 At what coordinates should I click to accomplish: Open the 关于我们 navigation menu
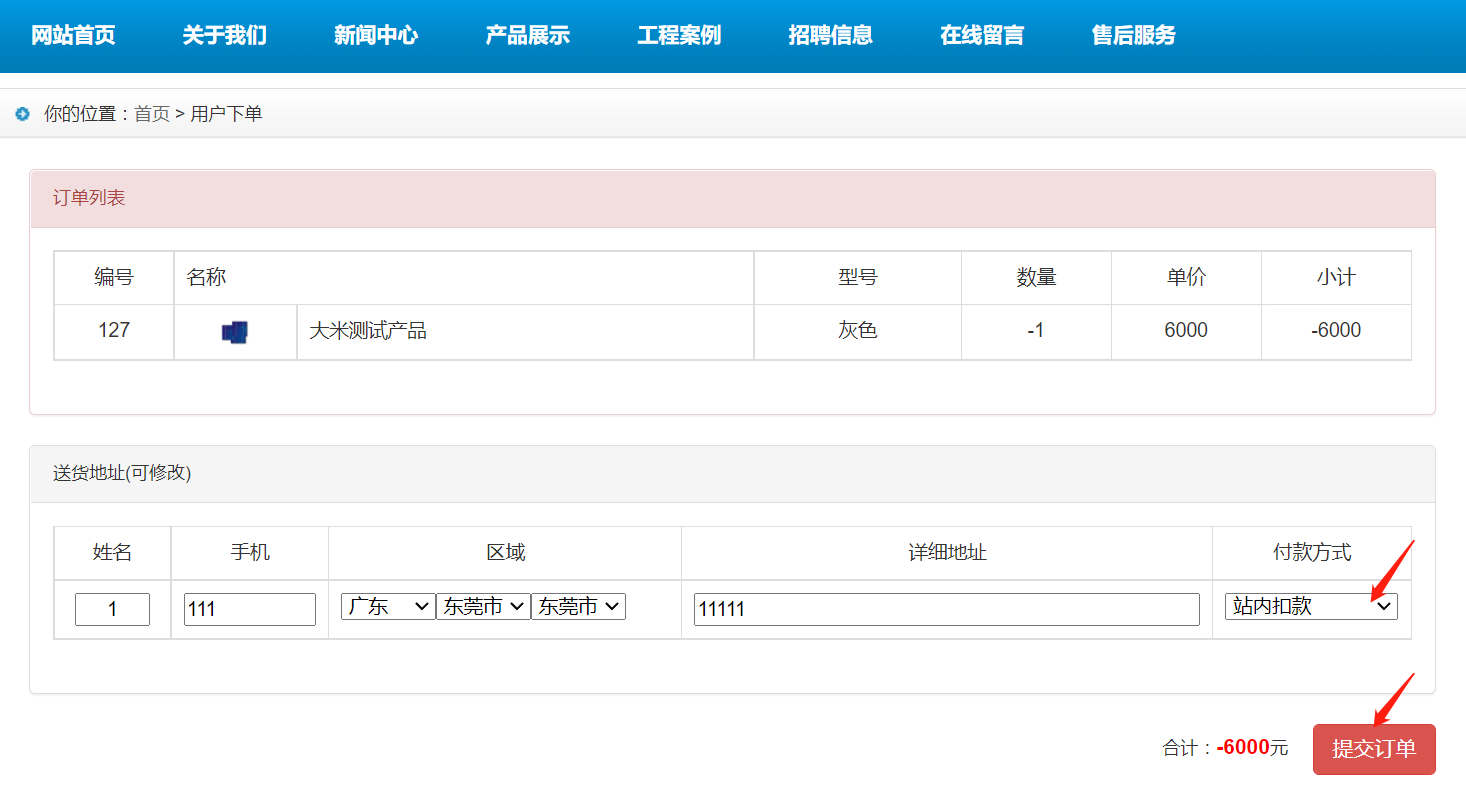(224, 35)
